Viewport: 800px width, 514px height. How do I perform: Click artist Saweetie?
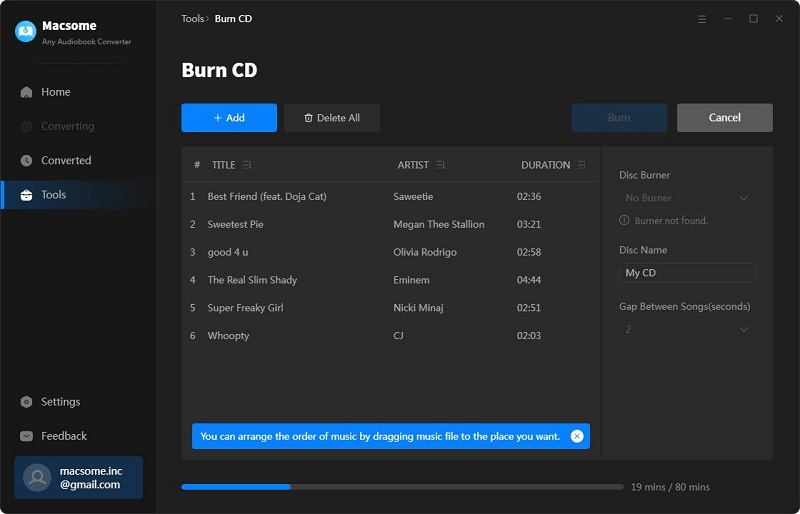click(x=413, y=197)
